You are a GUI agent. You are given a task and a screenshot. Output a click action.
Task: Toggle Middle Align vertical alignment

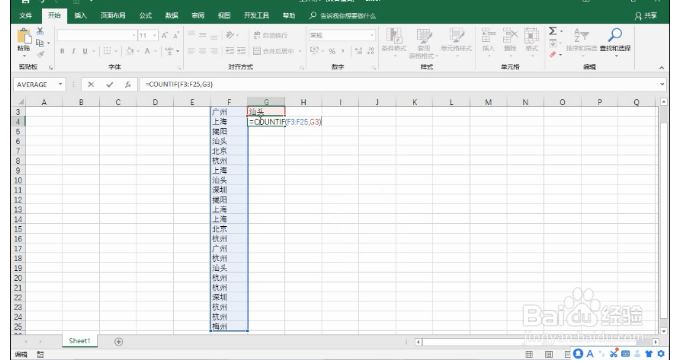tap(202, 35)
